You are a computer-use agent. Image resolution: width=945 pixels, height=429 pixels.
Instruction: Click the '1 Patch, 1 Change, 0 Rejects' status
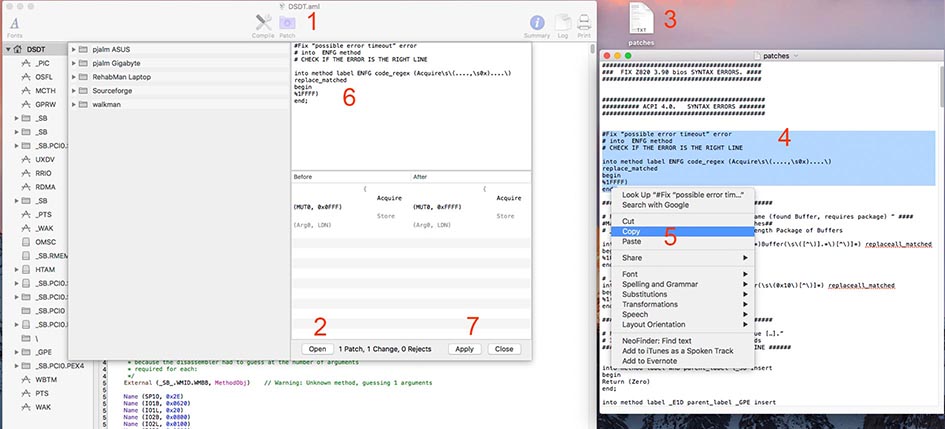(x=385, y=349)
